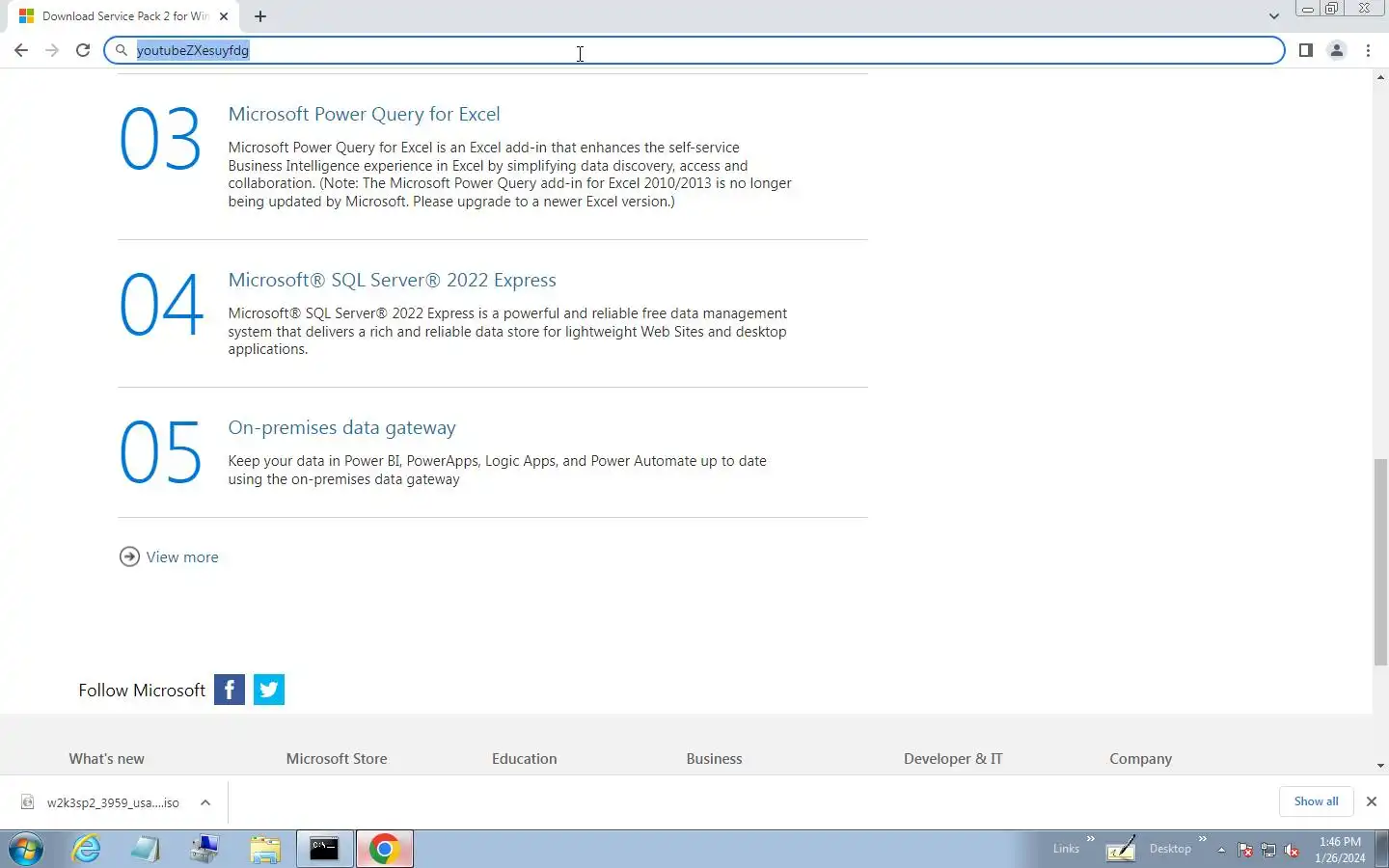1389x868 pixels.
Task: Click the Follow Microsoft label
Action: (x=142, y=691)
